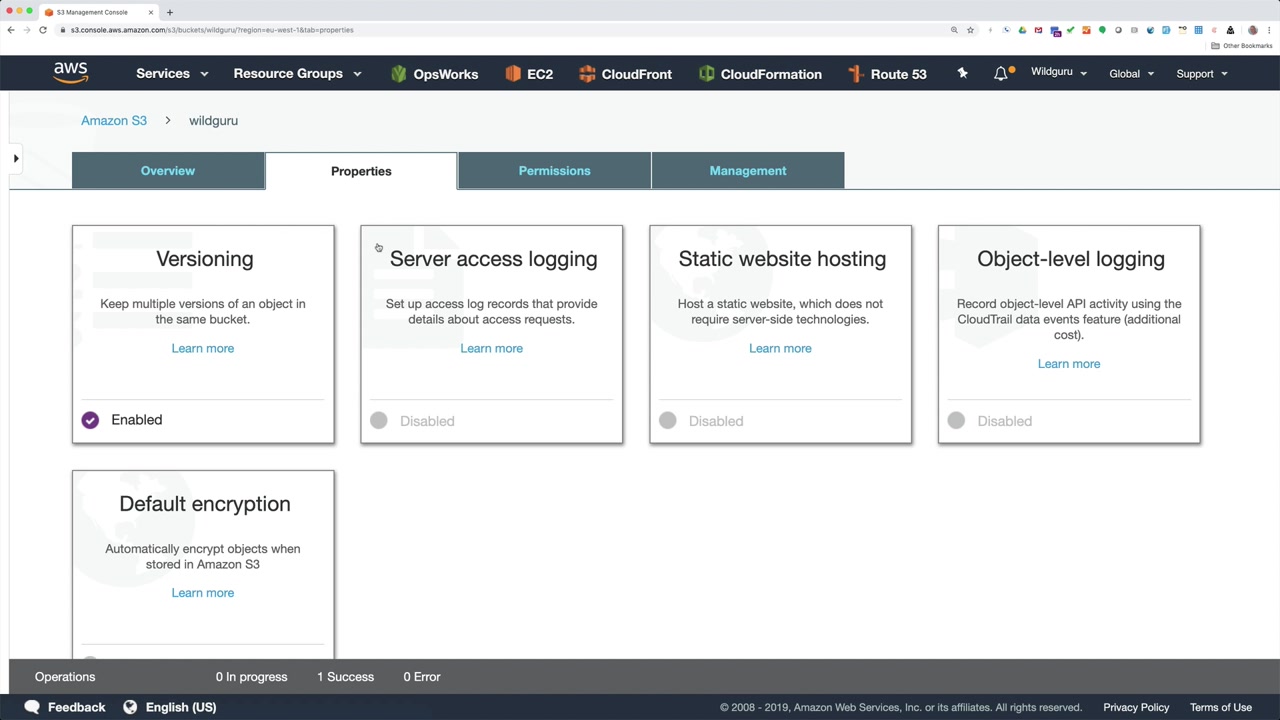Open the Static website hosting card title
Viewport: 1280px width, 720px height.
(x=782, y=259)
